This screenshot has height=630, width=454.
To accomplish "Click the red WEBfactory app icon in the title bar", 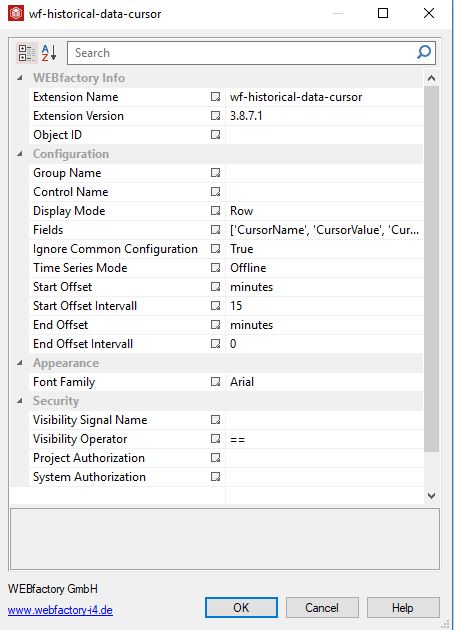I will [x=16, y=13].
